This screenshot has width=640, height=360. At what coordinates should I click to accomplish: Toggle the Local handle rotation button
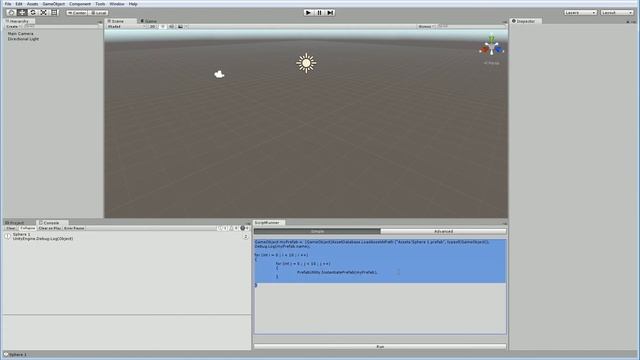click(x=98, y=13)
